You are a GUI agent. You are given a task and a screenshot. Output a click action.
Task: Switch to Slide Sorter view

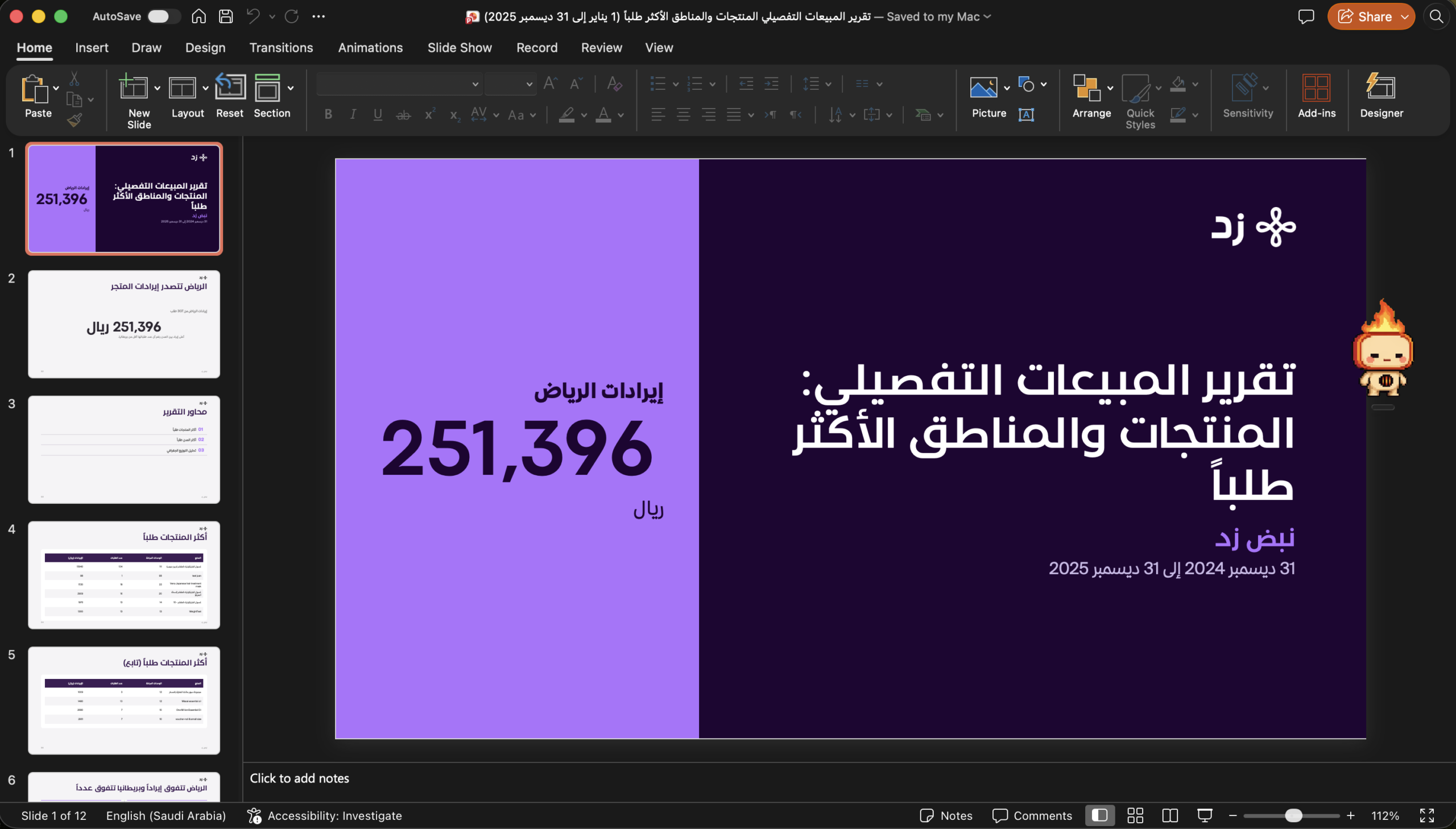pos(1135,815)
